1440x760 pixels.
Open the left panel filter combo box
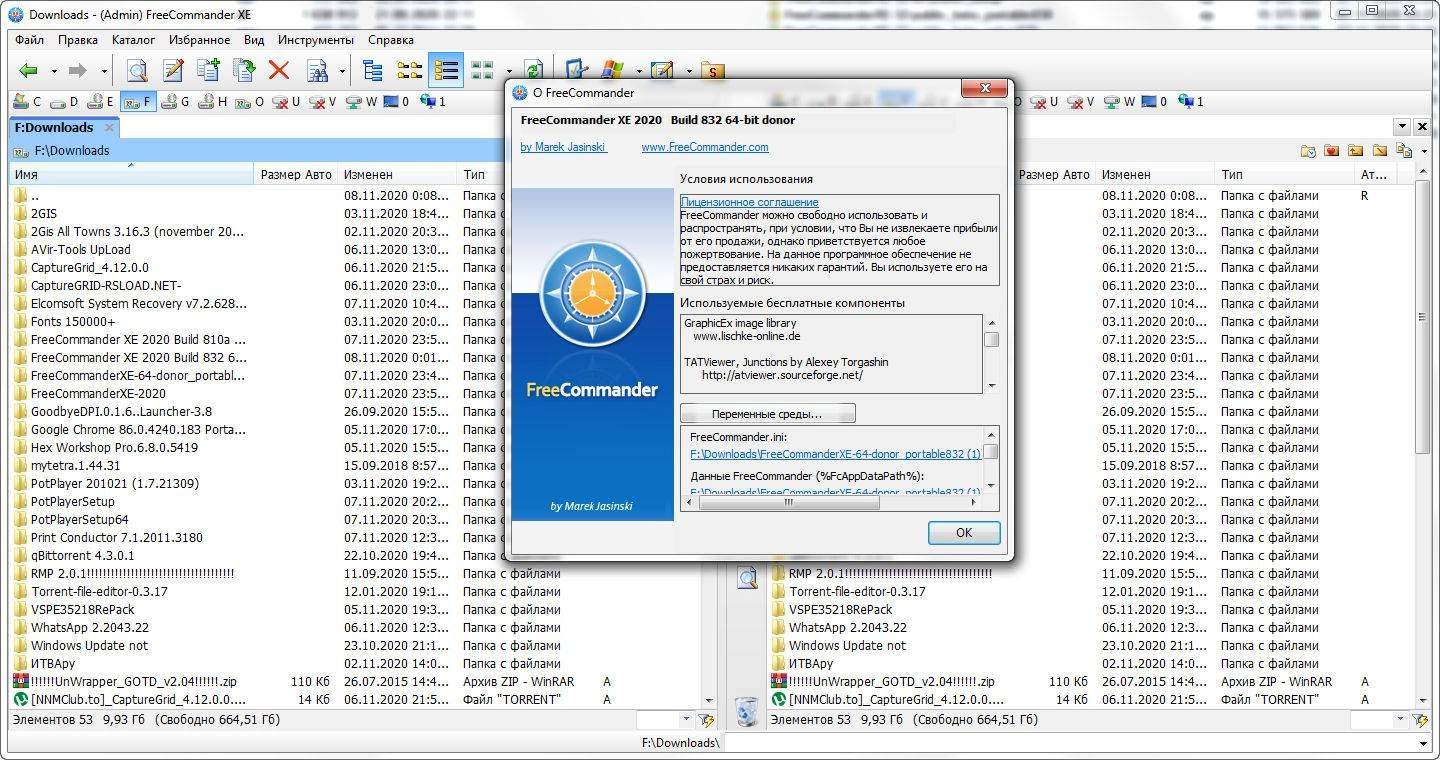(x=665, y=720)
